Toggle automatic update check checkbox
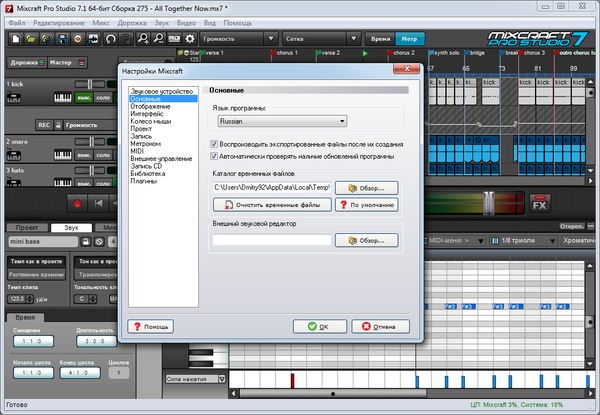This screenshot has height=415, width=600. point(215,157)
